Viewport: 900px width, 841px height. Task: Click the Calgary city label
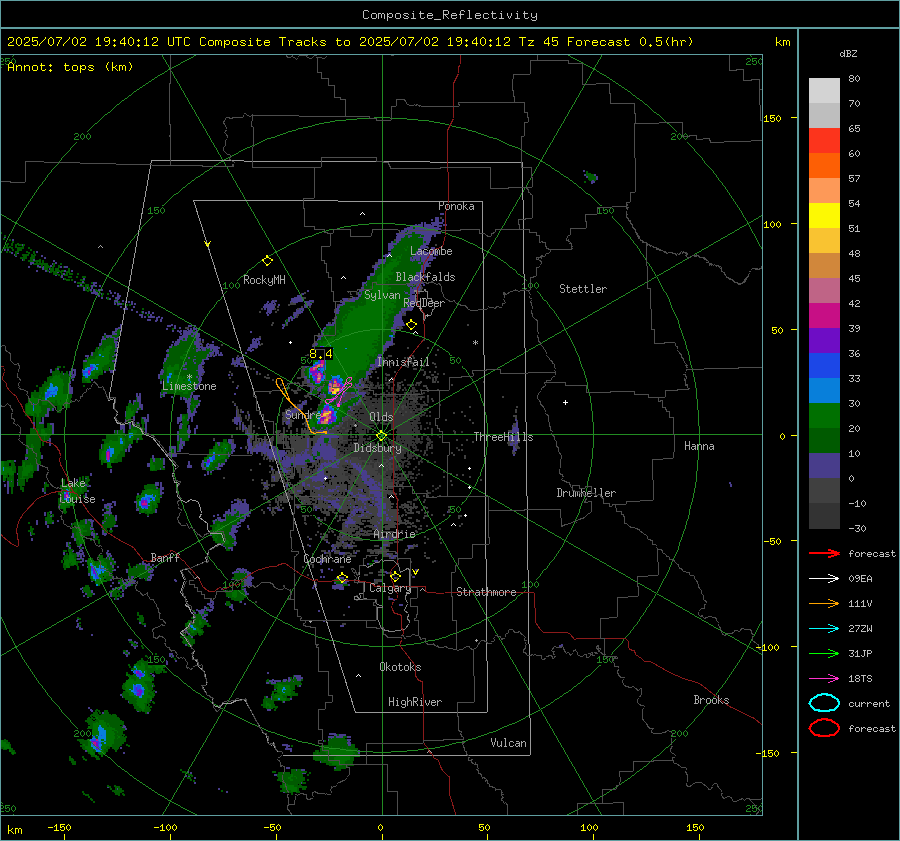(390, 588)
